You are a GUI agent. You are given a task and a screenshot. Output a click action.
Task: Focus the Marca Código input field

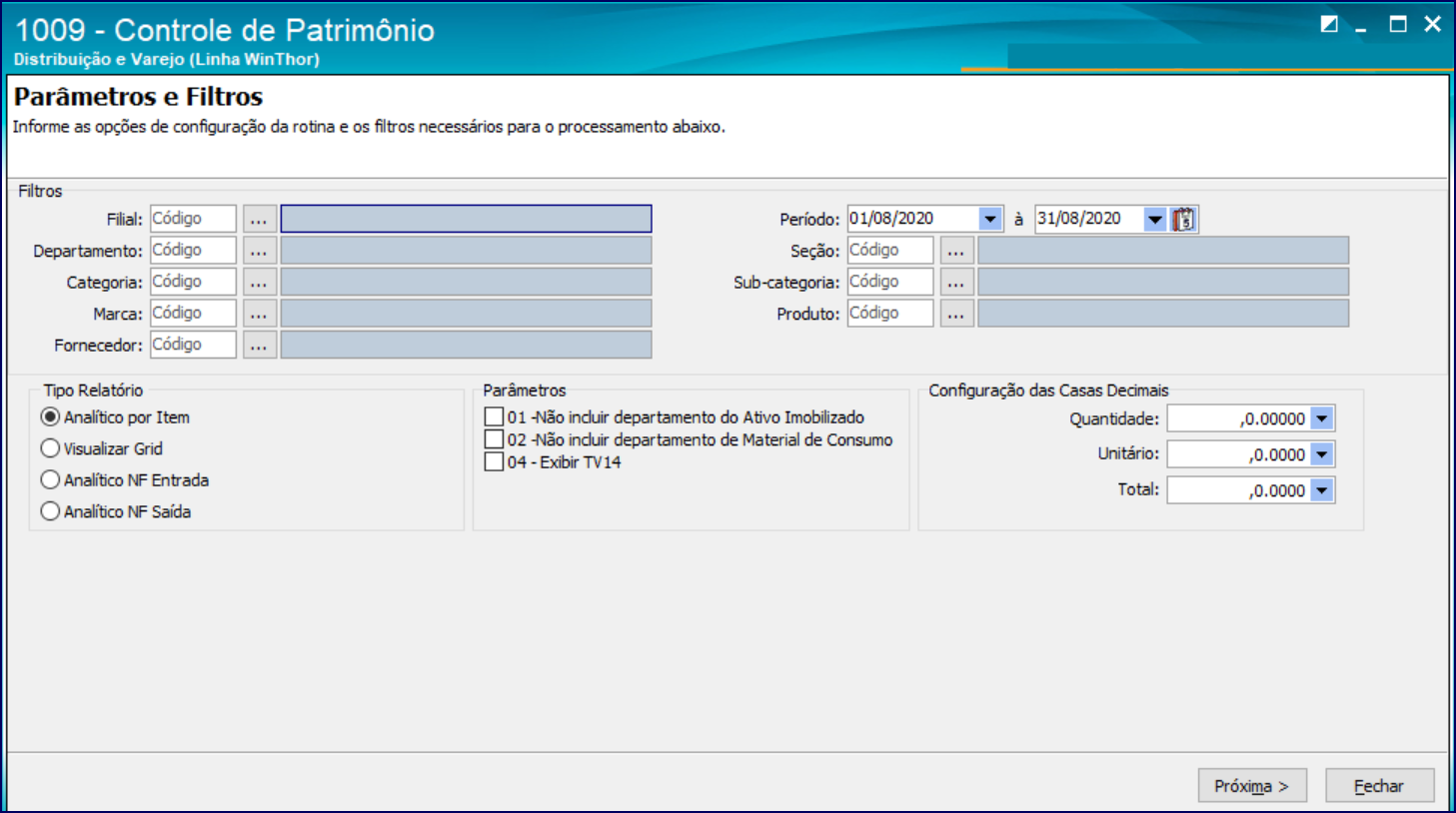pyautogui.click(x=193, y=314)
